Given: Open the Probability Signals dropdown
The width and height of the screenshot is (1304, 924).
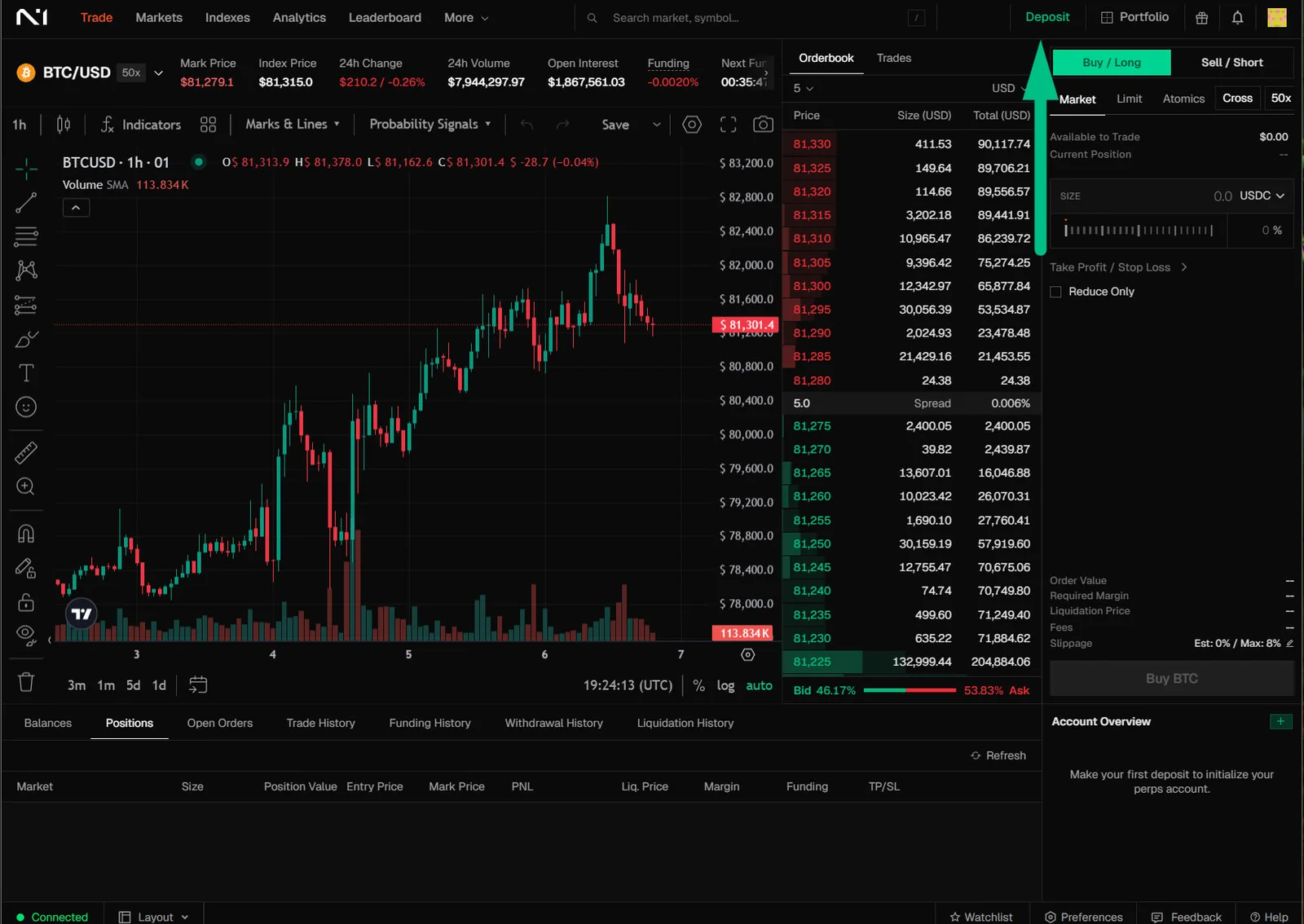Looking at the screenshot, I should coord(430,125).
